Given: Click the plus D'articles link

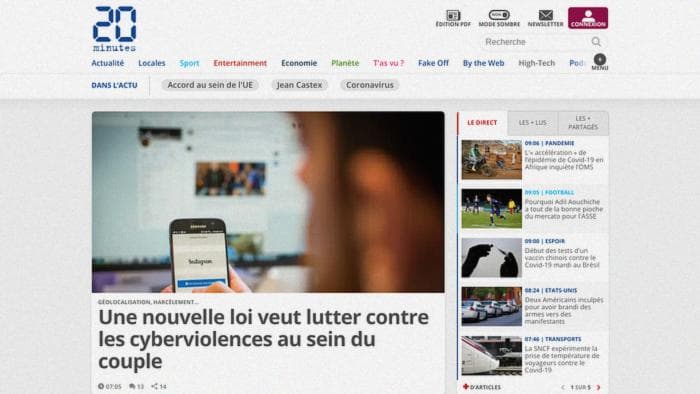Looking at the screenshot, I should 482,387.
